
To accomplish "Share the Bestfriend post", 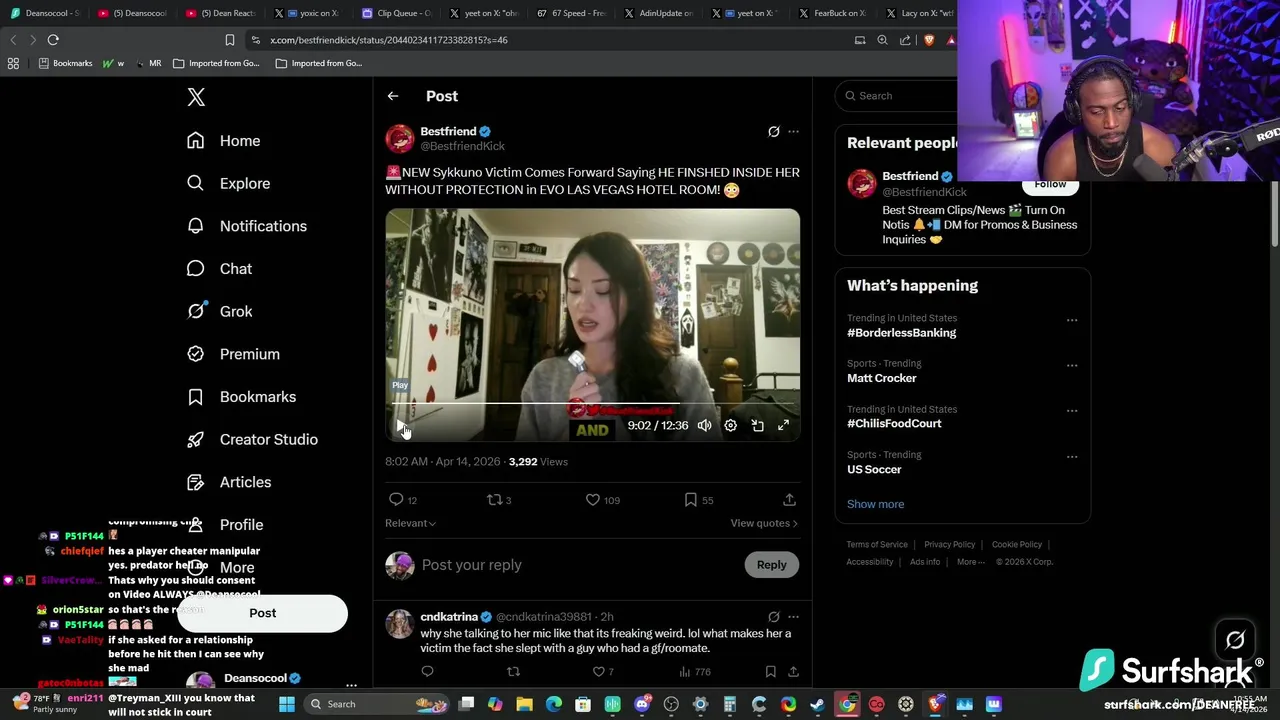I will pyautogui.click(x=789, y=499).
